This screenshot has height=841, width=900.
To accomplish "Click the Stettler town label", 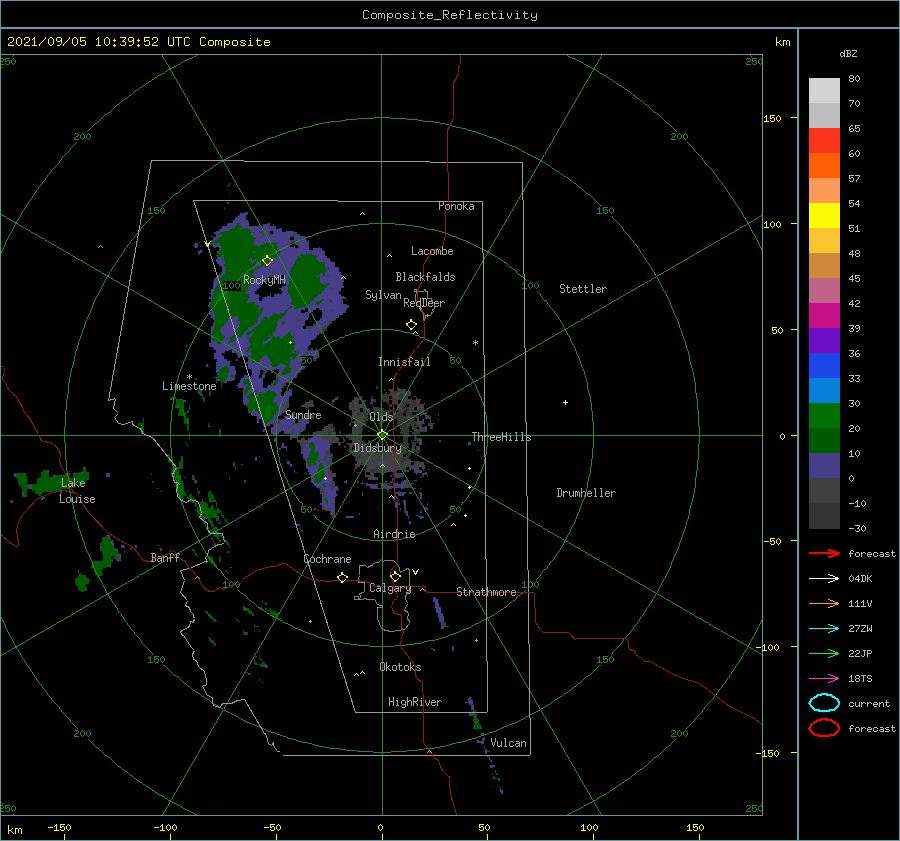I will click(x=583, y=289).
